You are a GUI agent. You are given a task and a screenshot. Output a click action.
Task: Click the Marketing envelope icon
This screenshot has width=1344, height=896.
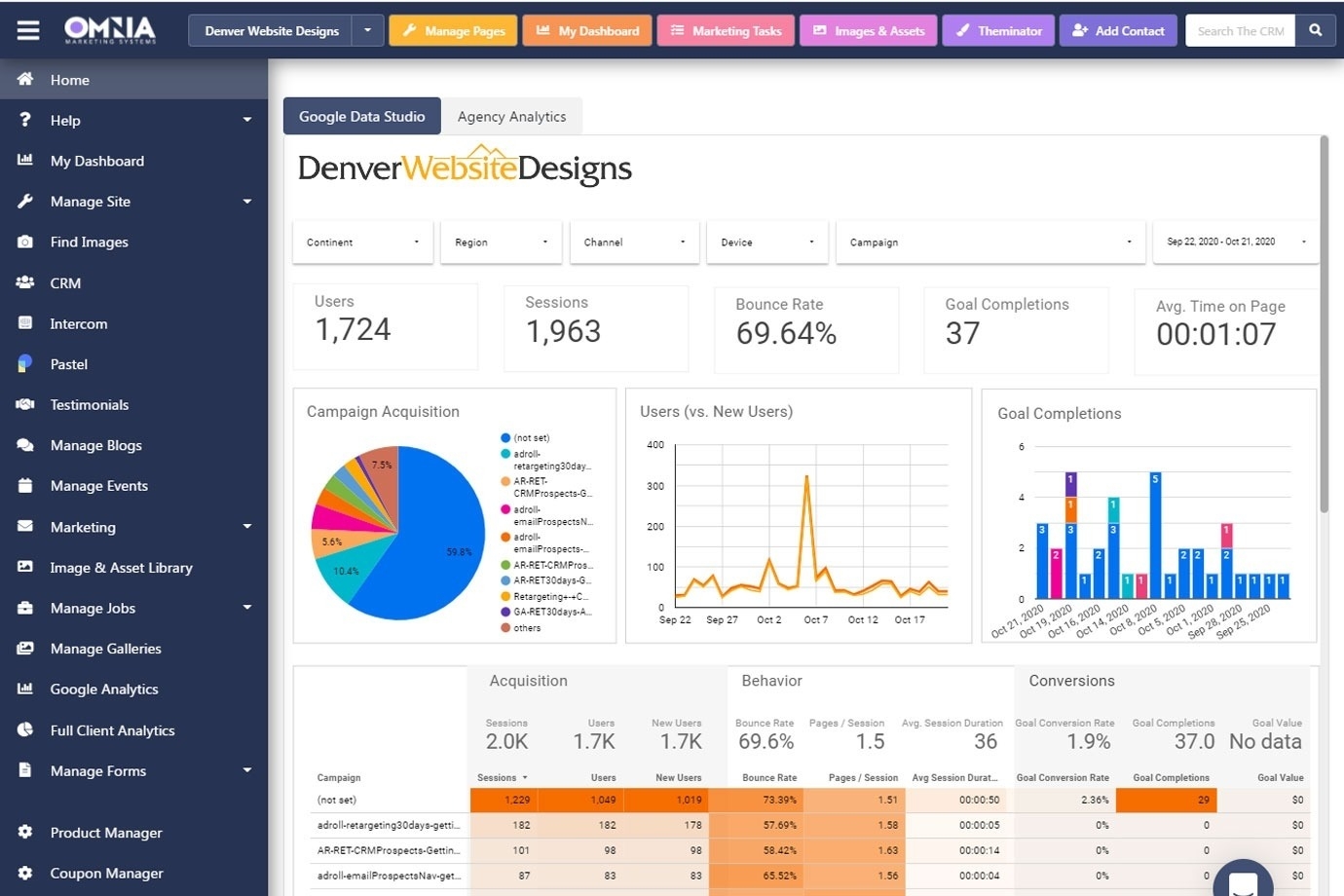pos(25,526)
